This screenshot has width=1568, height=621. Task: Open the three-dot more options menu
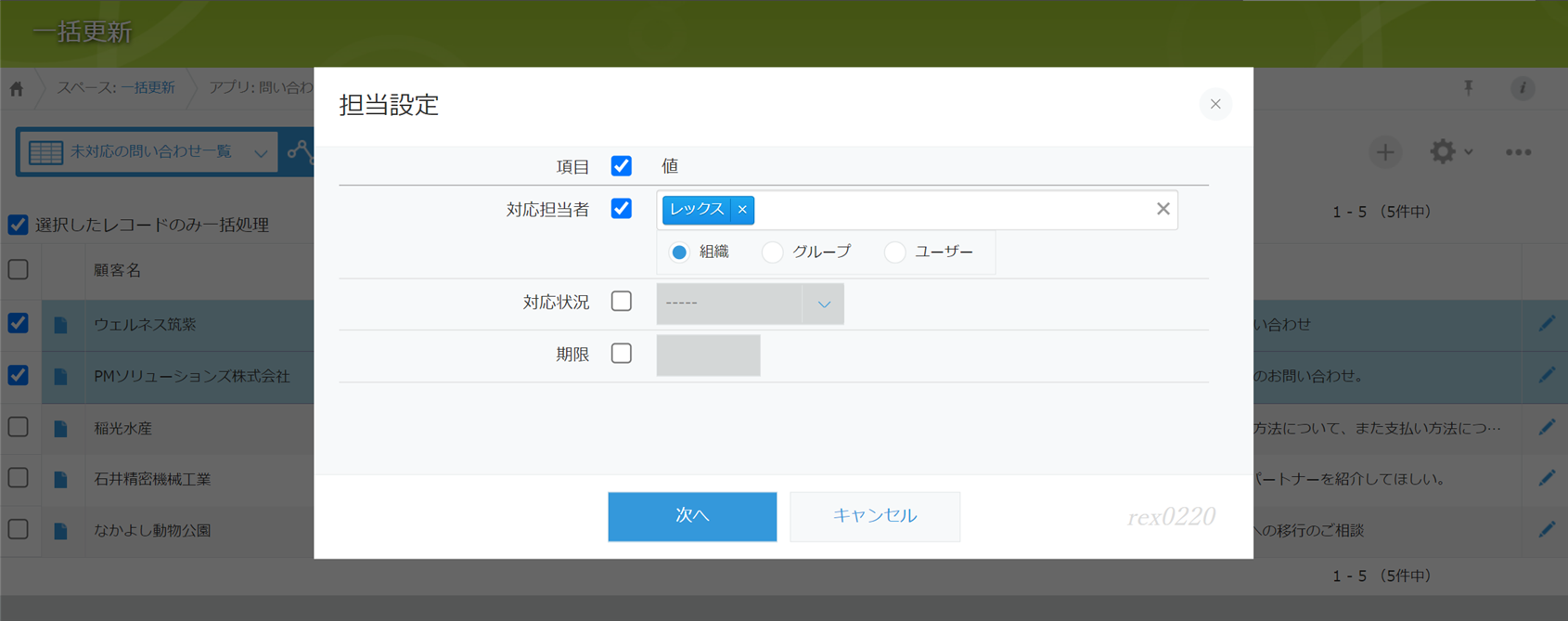(1518, 152)
